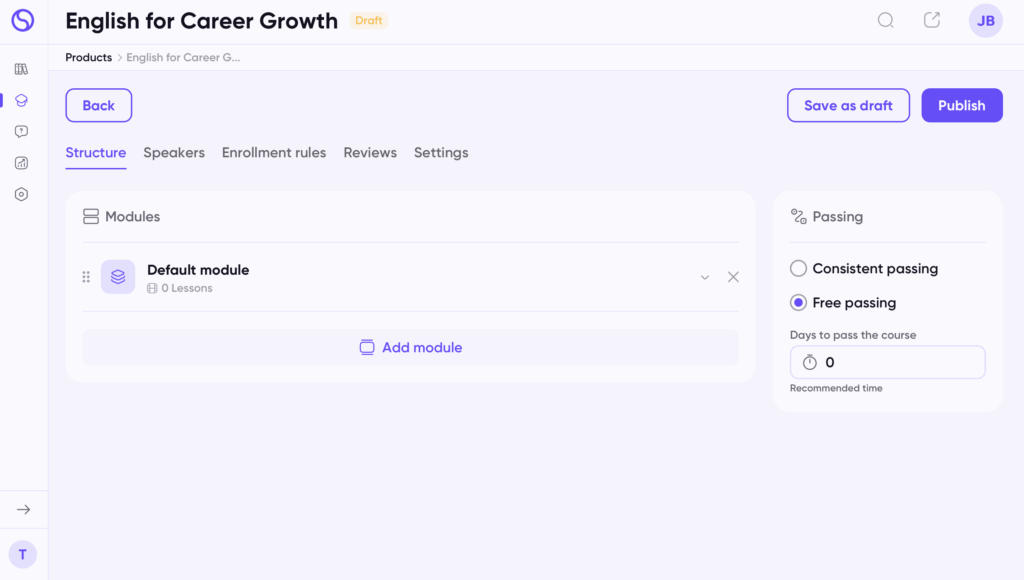
Task: Click the purple logo at top-left
Action: 23,20
